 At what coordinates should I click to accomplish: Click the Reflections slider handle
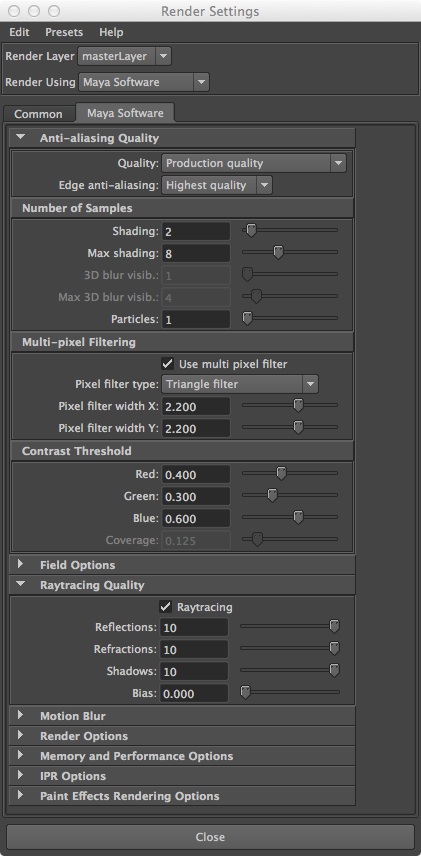335,627
